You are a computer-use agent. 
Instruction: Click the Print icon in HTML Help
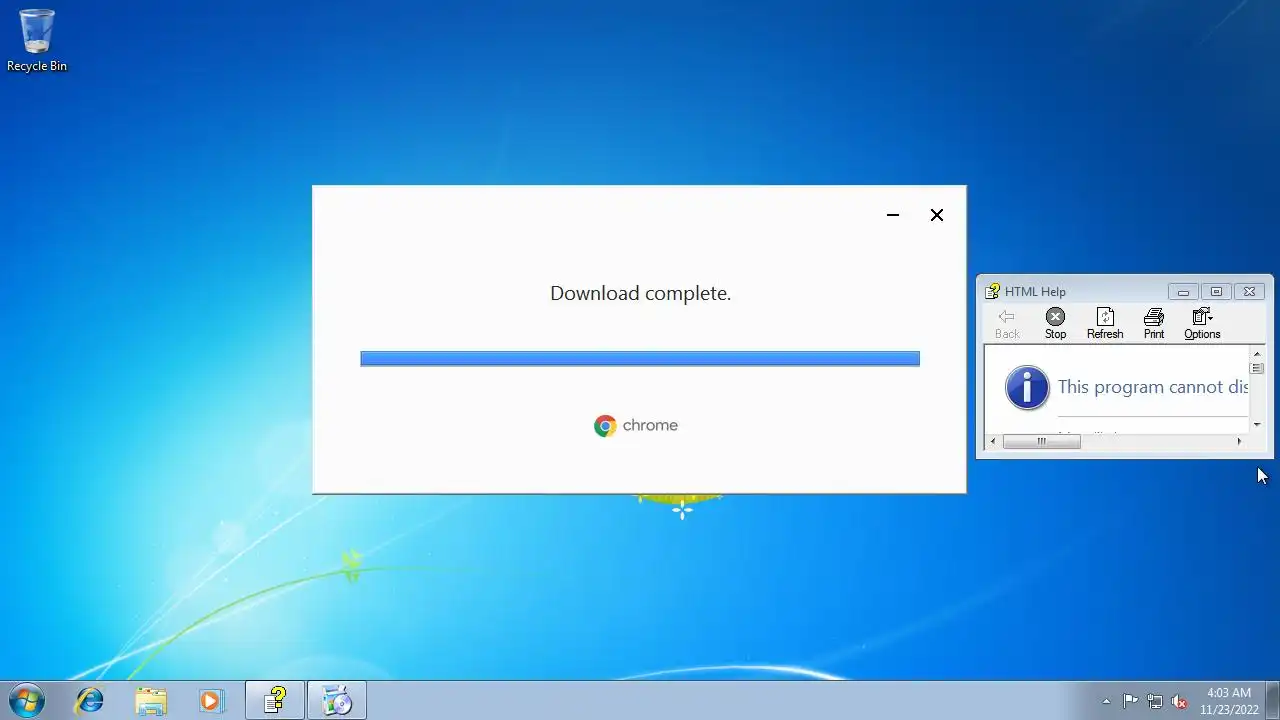tap(1154, 324)
